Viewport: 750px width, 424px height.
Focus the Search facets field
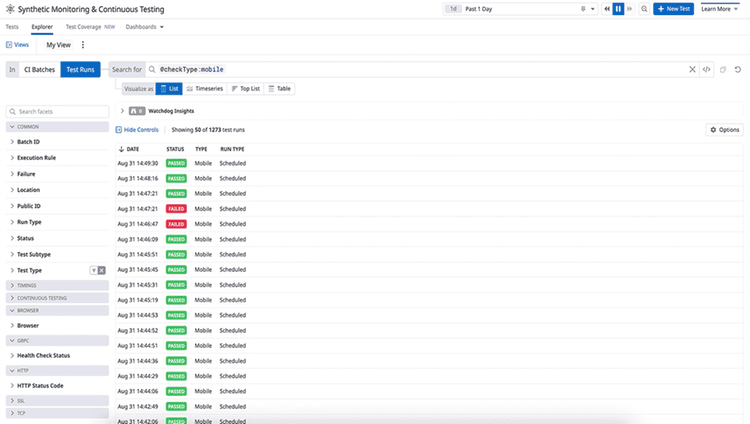coord(57,112)
